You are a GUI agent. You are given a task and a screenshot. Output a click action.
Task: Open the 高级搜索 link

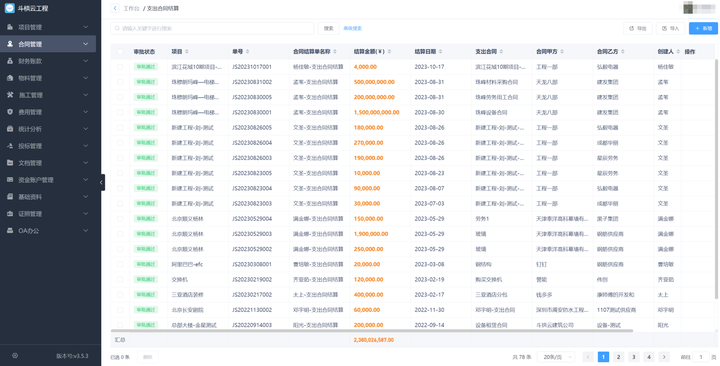353,28
